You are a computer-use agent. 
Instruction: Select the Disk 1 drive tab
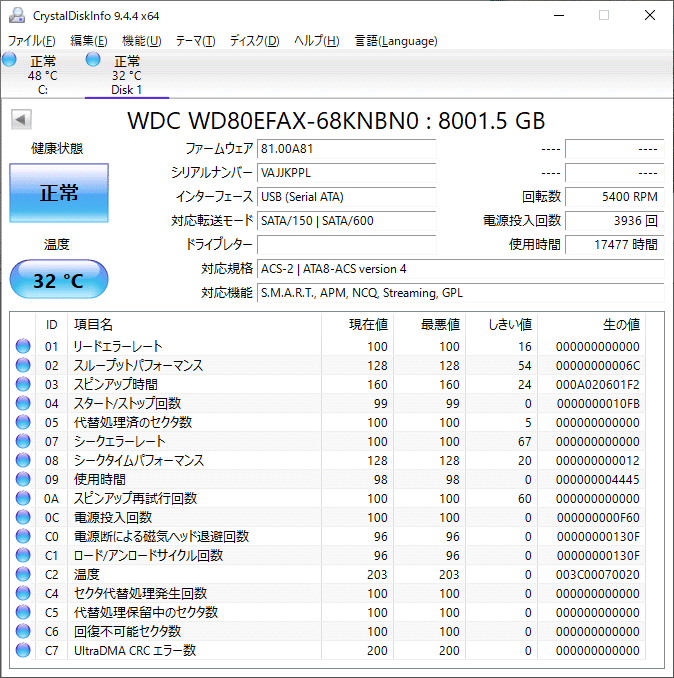click(x=126, y=75)
